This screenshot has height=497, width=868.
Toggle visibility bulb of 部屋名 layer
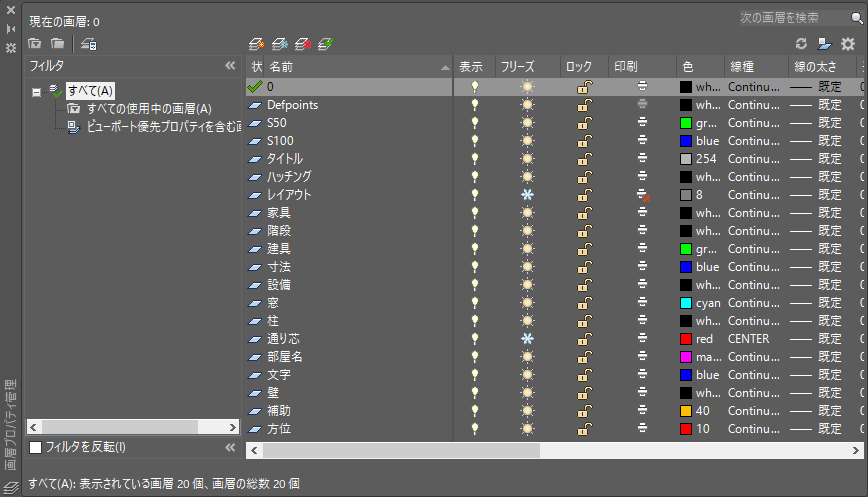tap(474, 356)
